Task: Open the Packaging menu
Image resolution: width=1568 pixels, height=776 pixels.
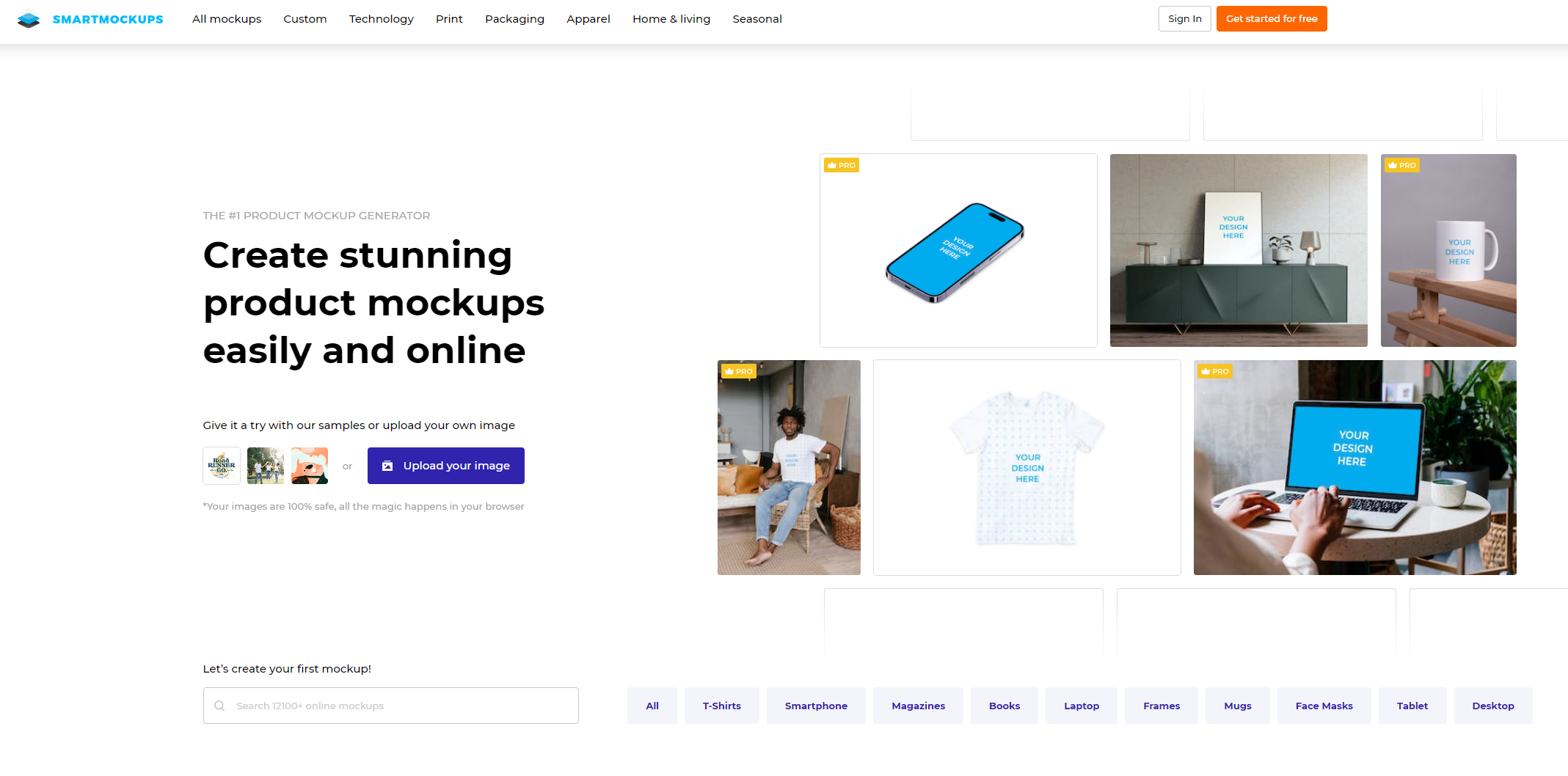Action: tap(514, 19)
